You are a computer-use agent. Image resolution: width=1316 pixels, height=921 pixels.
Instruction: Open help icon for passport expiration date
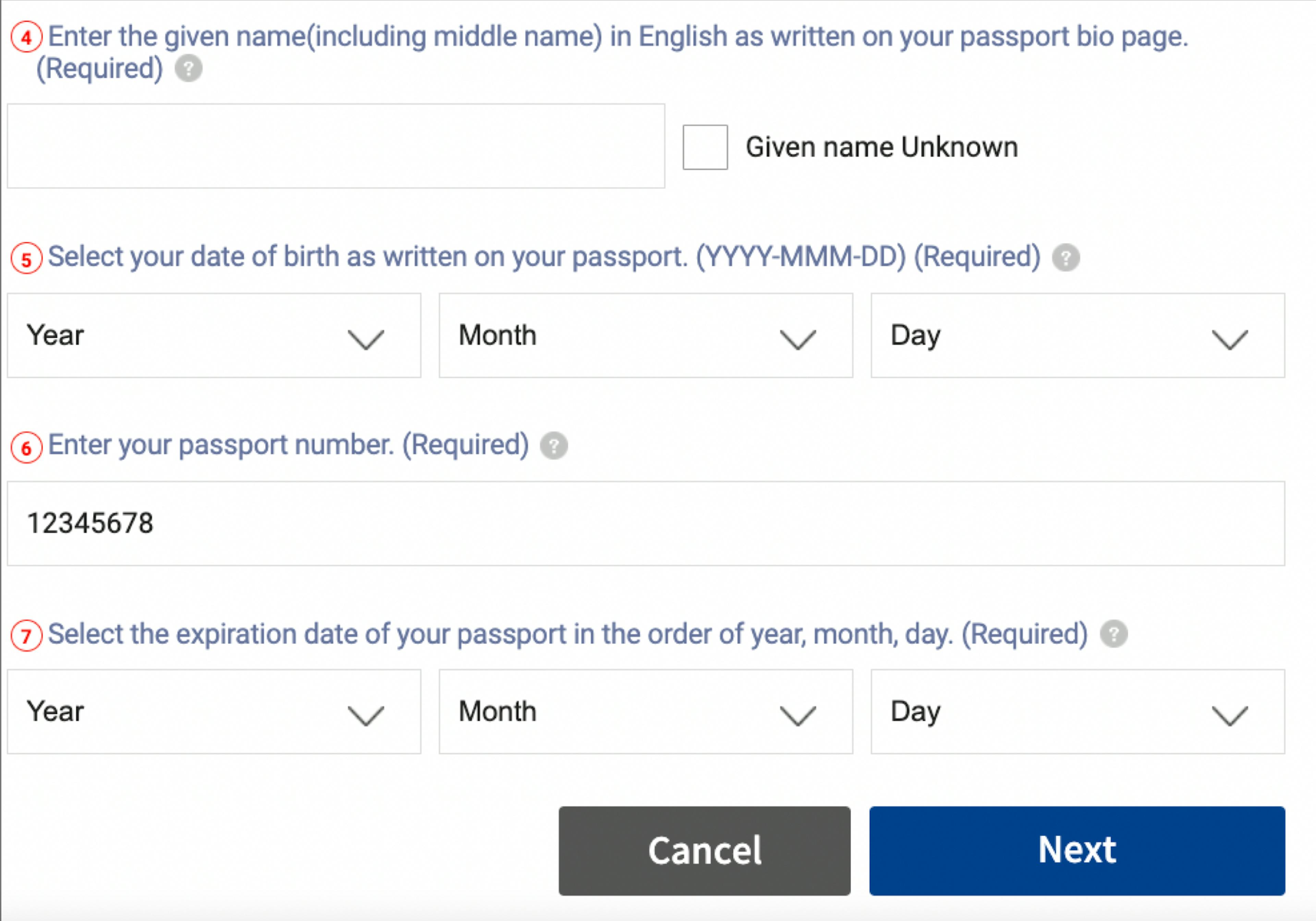pos(1114,634)
